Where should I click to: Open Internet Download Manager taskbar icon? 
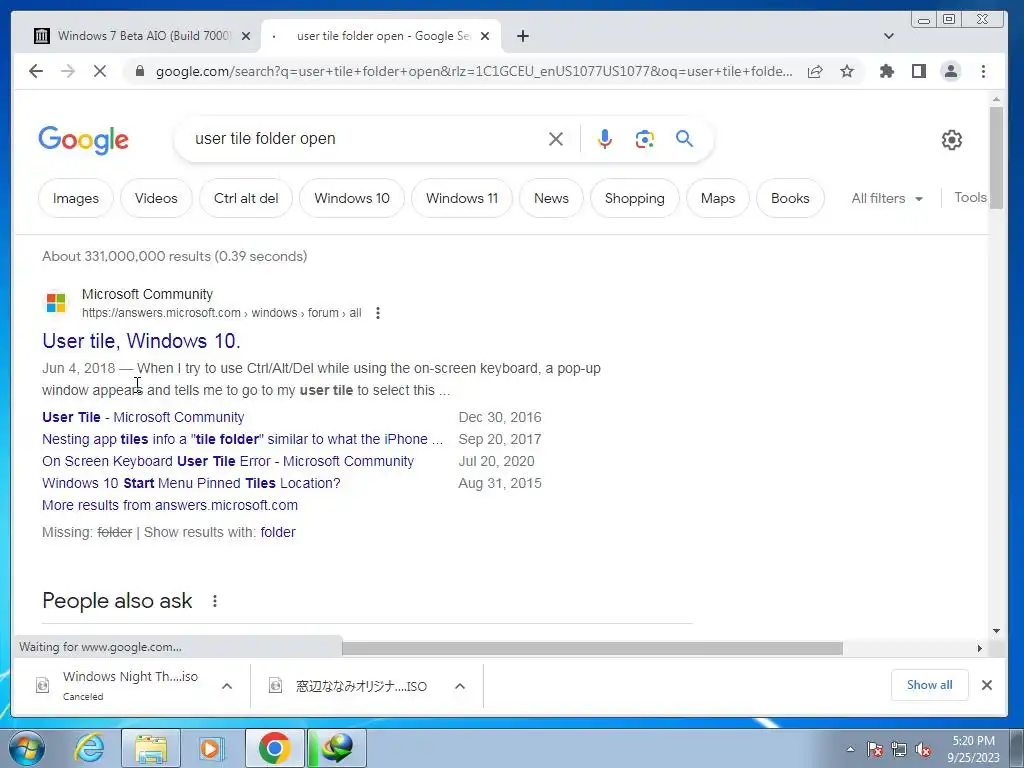[336, 748]
